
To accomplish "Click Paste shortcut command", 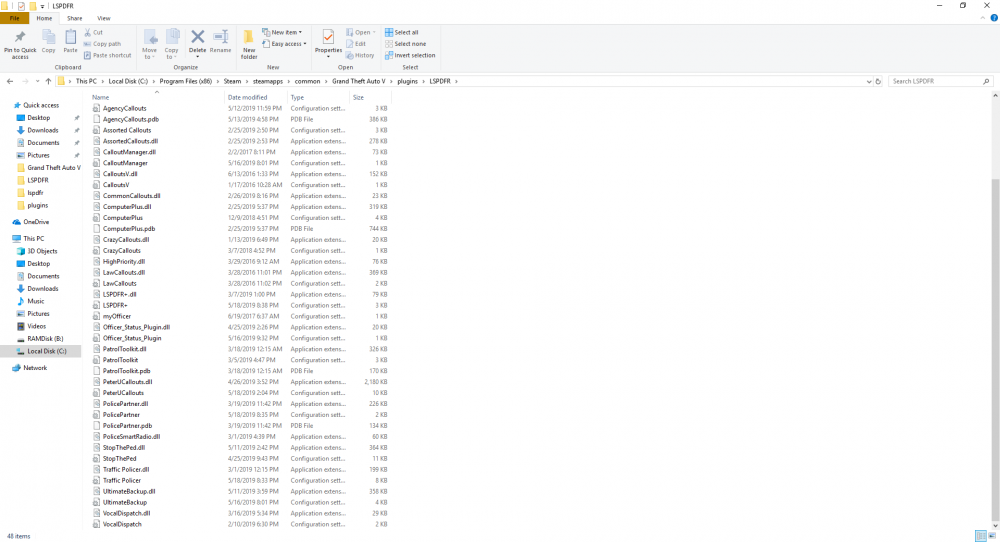I will (x=107, y=55).
